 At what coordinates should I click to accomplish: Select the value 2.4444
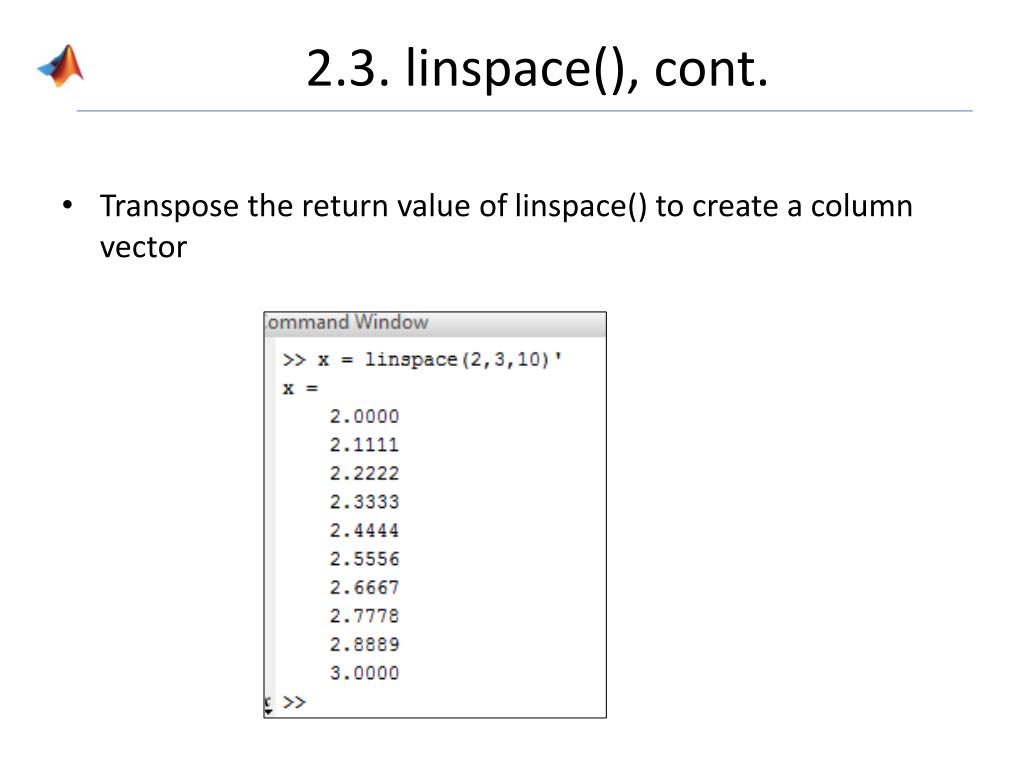pyautogui.click(x=364, y=530)
